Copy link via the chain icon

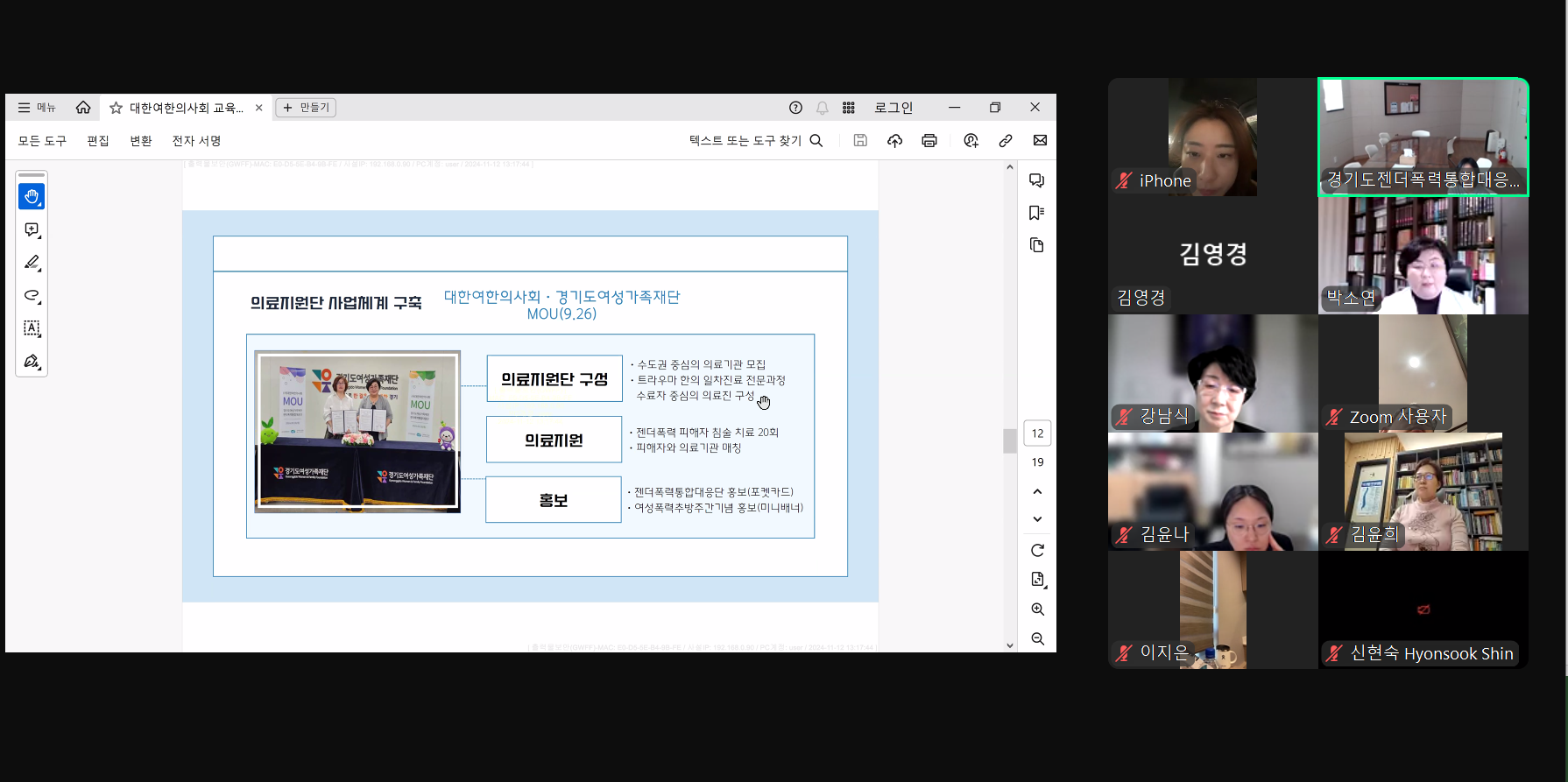[1006, 141]
